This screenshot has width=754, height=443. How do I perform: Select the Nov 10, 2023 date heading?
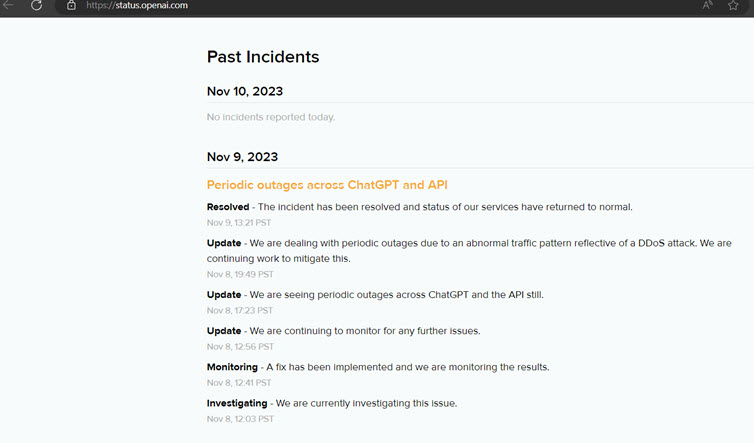pyautogui.click(x=245, y=91)
